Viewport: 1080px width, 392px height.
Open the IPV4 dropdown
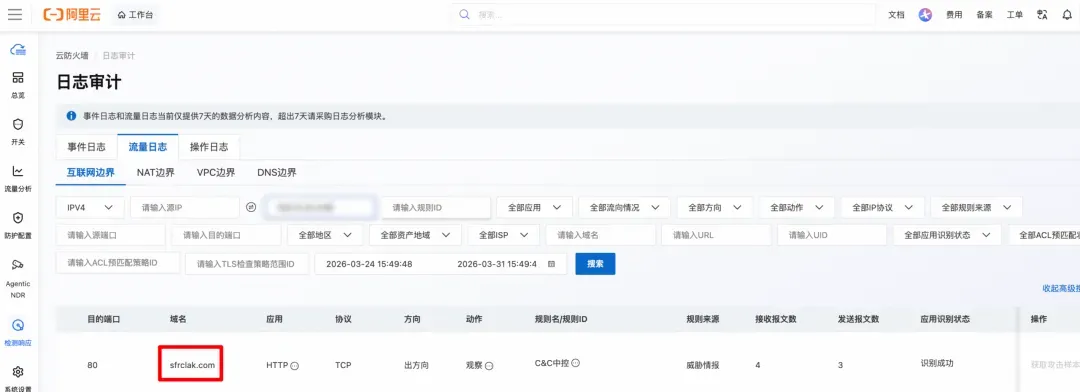(x=90, y=207)
